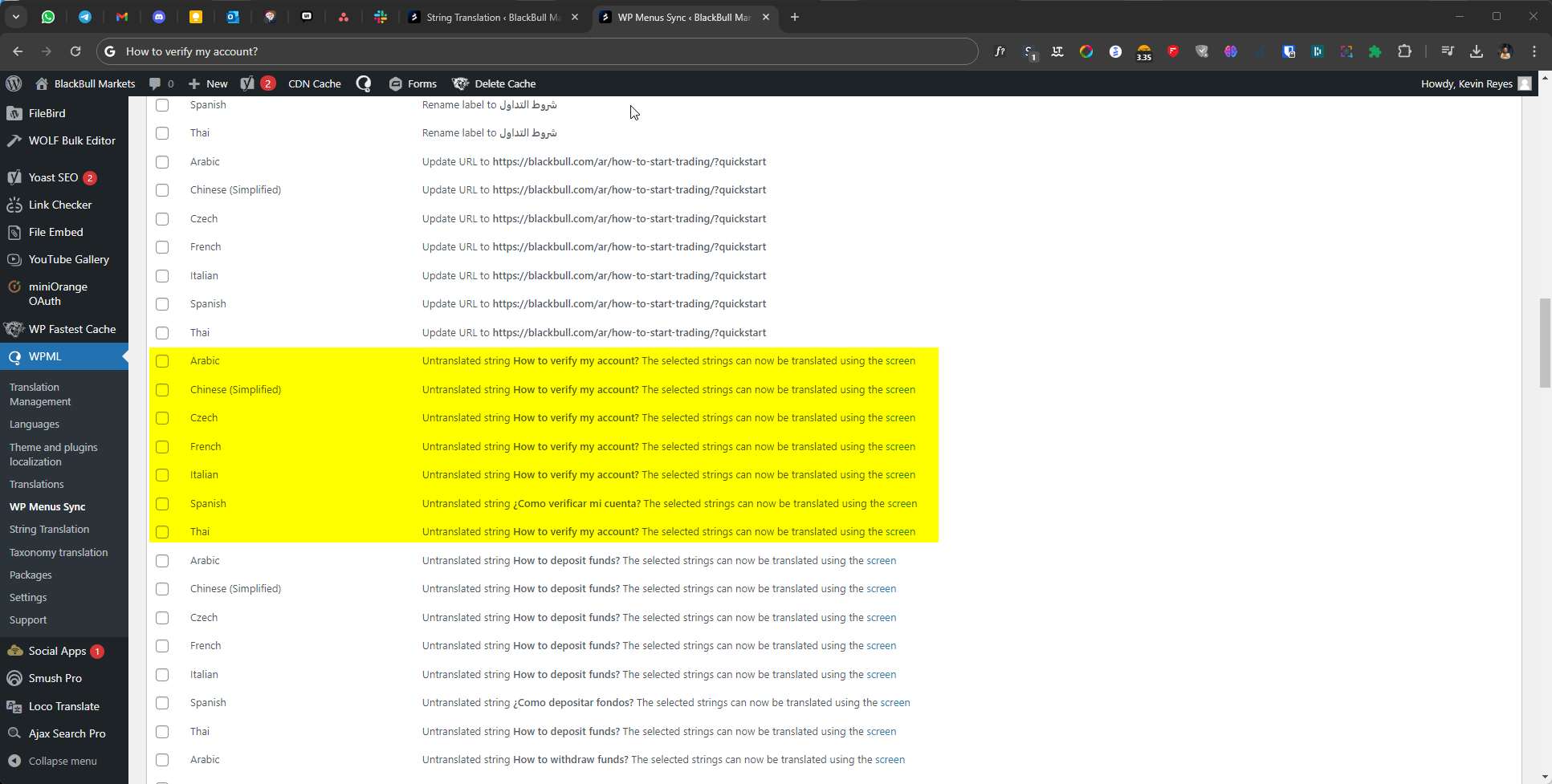Viewport: 1552px width, 784px height.
Task: Close the String Translation tab
Action: (x=575, y=17)
